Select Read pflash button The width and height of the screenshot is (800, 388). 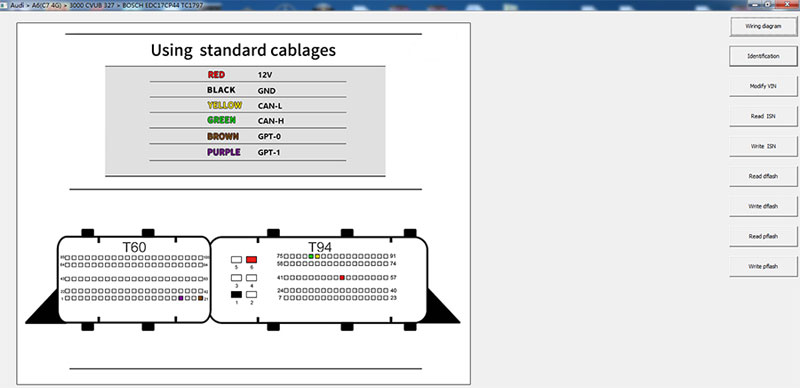pyautogui.click(x=763, y=236)
